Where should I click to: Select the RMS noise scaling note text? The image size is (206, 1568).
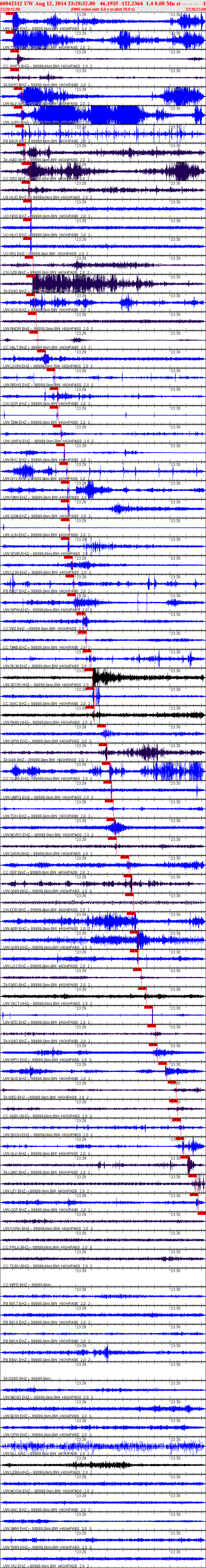(x=103, y=9)
